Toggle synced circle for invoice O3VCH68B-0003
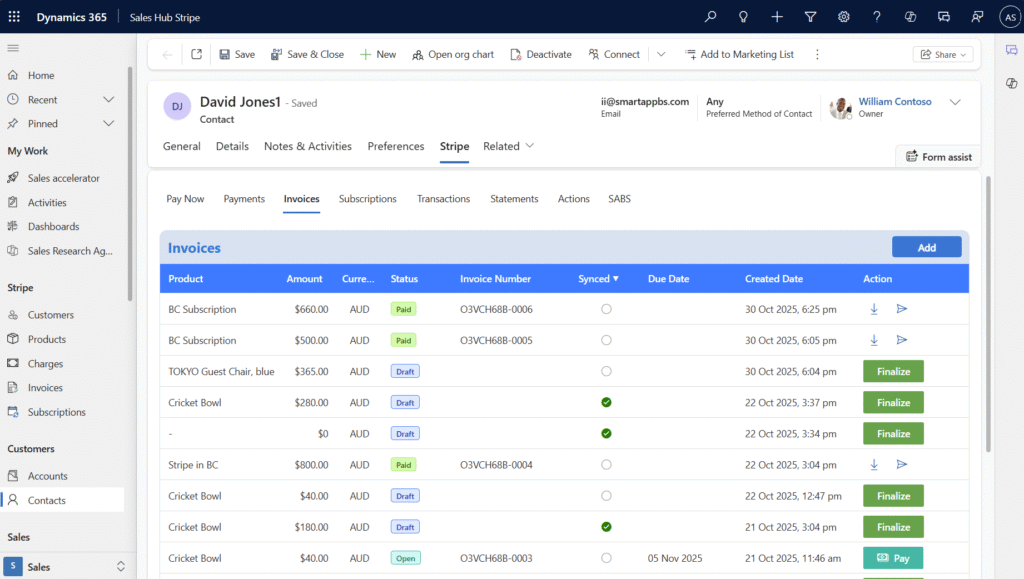Screen dimensions: 1024x579 [606, 558]
